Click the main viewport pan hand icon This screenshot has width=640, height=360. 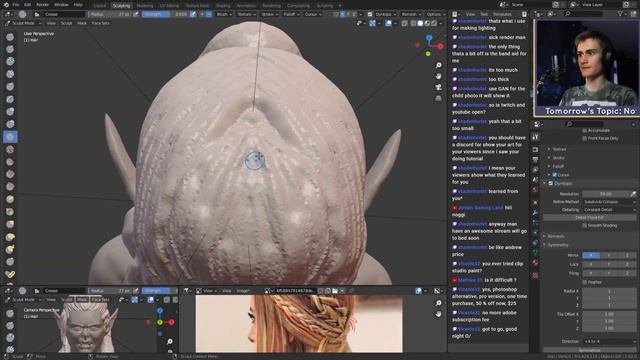438,76
